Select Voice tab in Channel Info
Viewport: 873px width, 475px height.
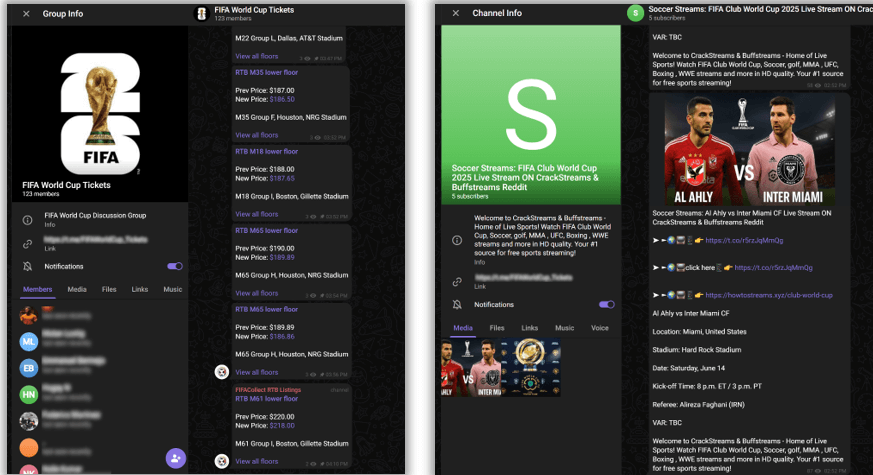[x=600, y=328]
